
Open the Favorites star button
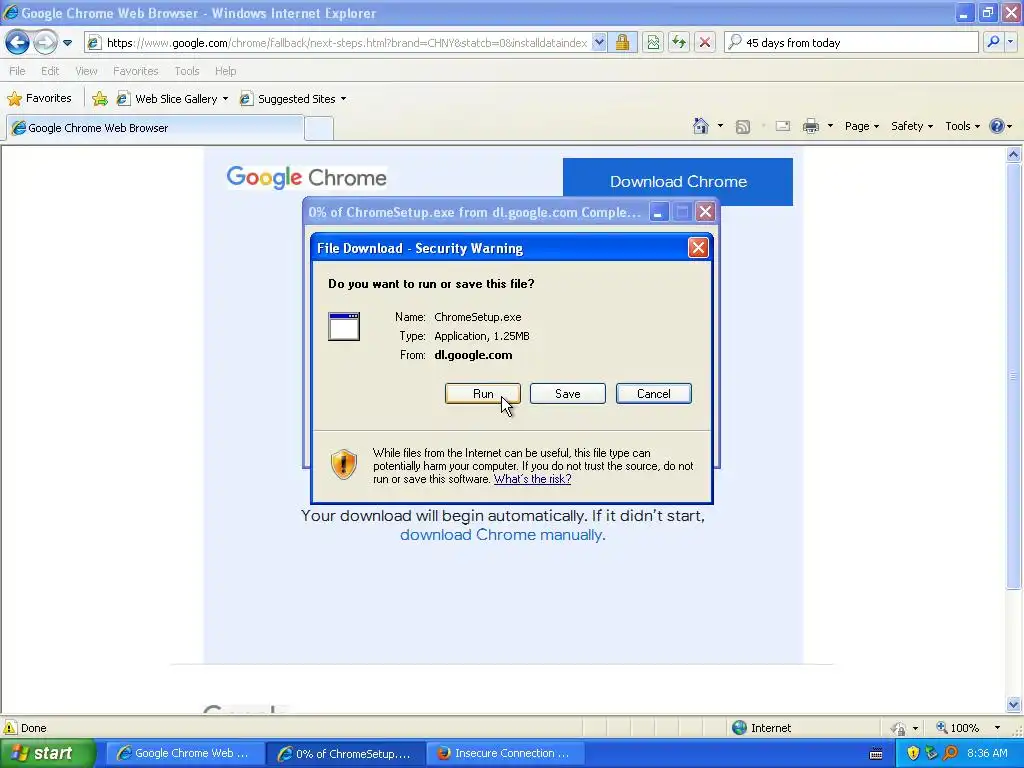(x=39, y=99)
